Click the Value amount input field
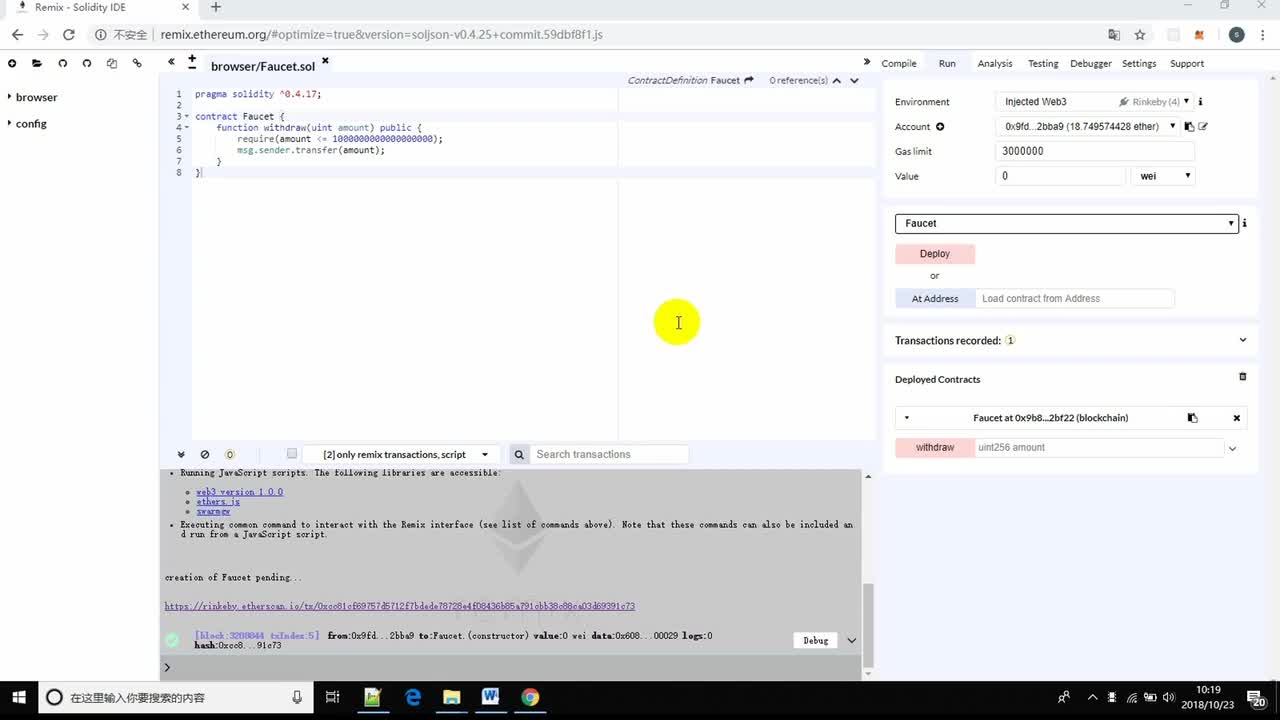 tap(1061, 176)
